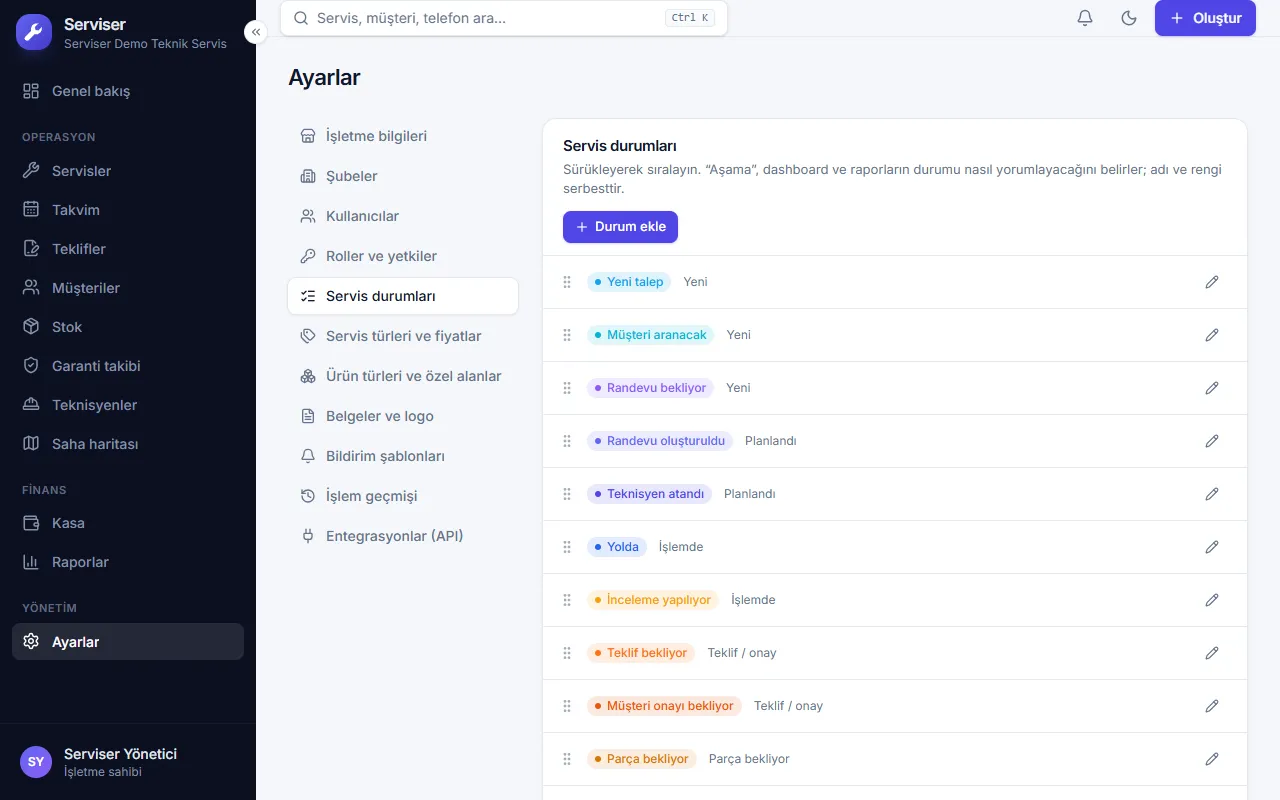The height and width of the screenshot is (800, 1280).
Task: Select Bildirim şablonları settings tab
Action: [403, 456]
